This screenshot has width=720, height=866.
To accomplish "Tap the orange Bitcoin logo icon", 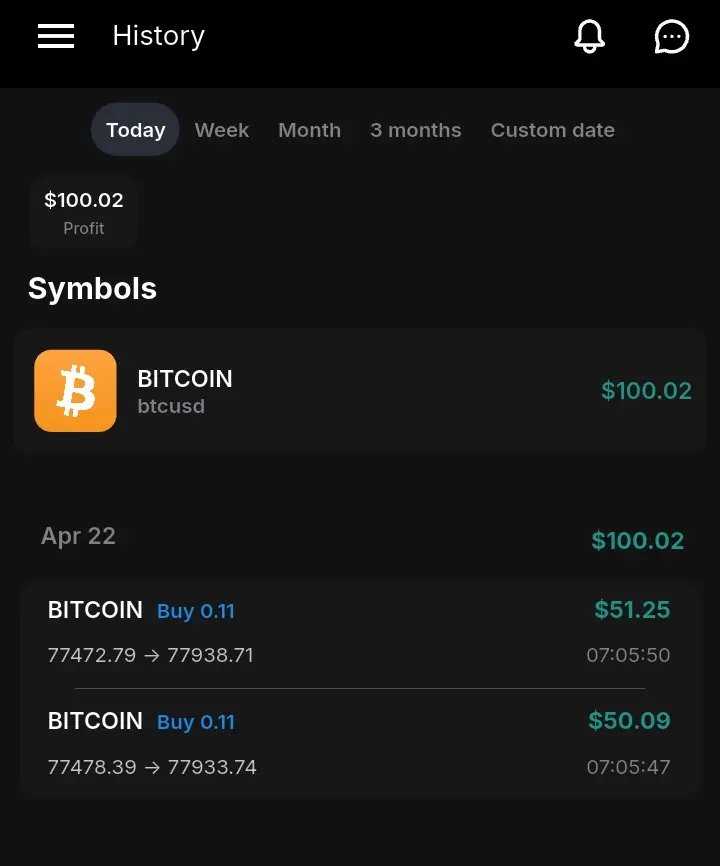I will 75,391.
